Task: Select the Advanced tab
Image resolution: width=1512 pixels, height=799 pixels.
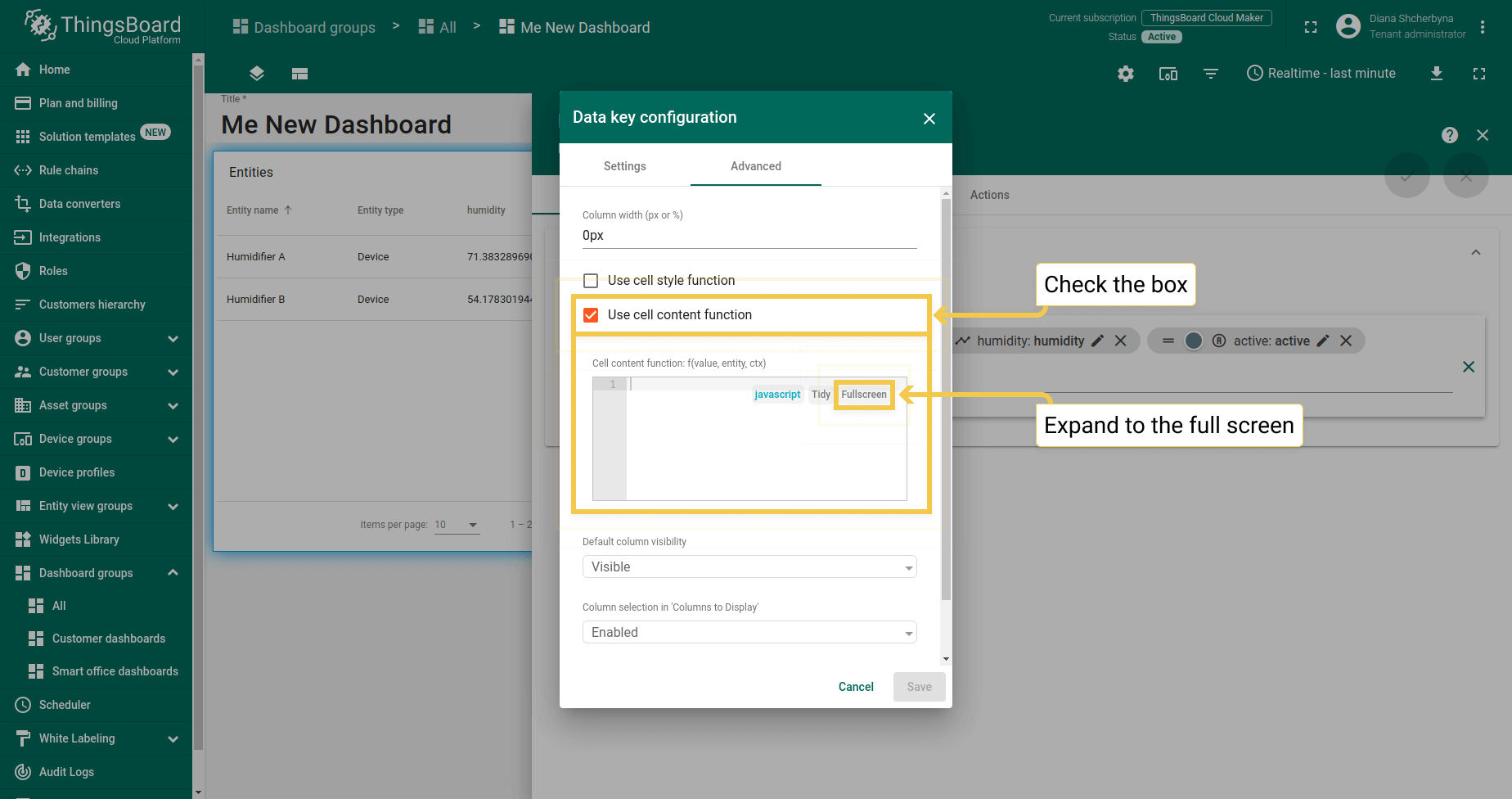Action: pos(756,166)
